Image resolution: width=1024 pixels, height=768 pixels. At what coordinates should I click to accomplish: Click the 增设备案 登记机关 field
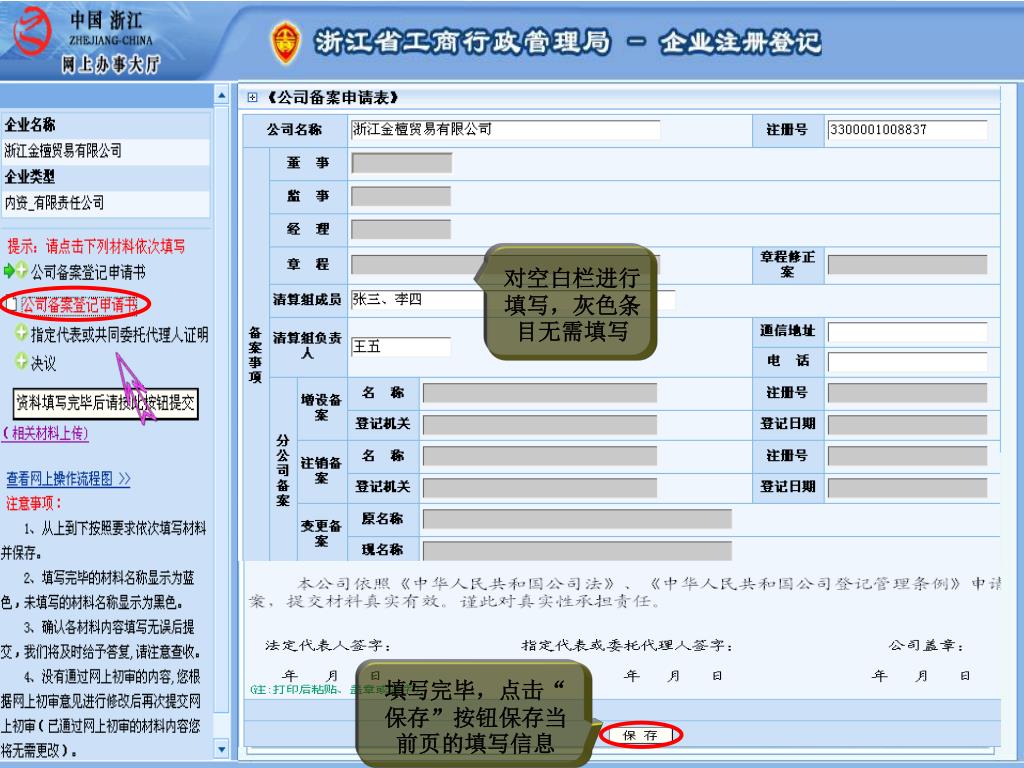tap(539, 424)
